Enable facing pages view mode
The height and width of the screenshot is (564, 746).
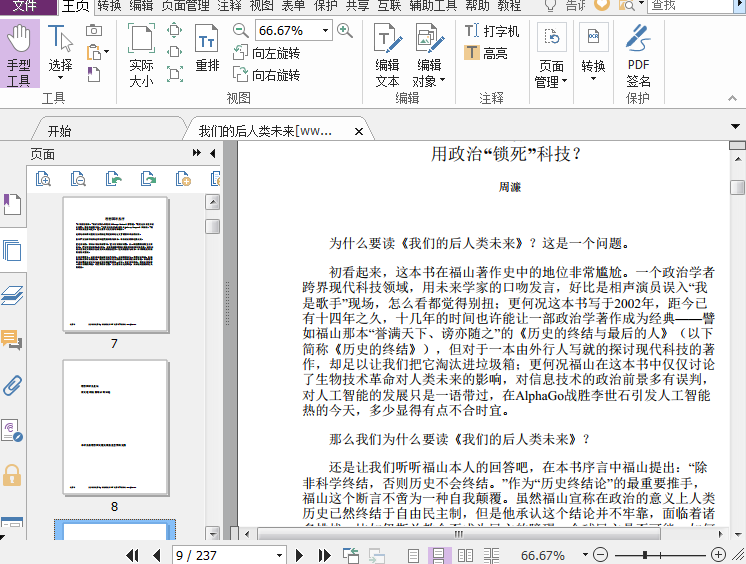(465, 555)
